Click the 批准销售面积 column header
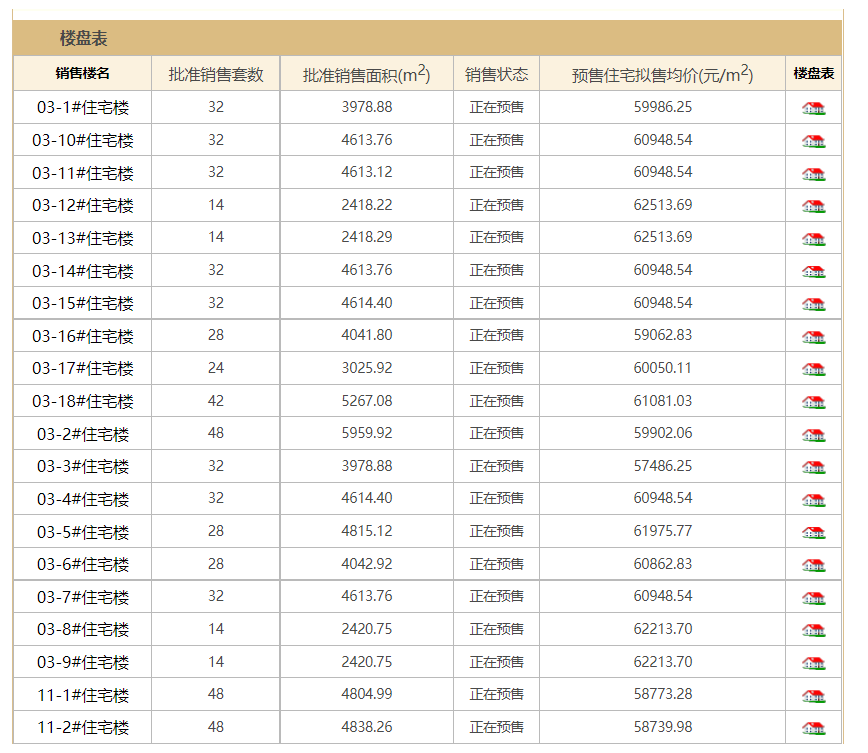The image size is (868, 753). (366, 74)
